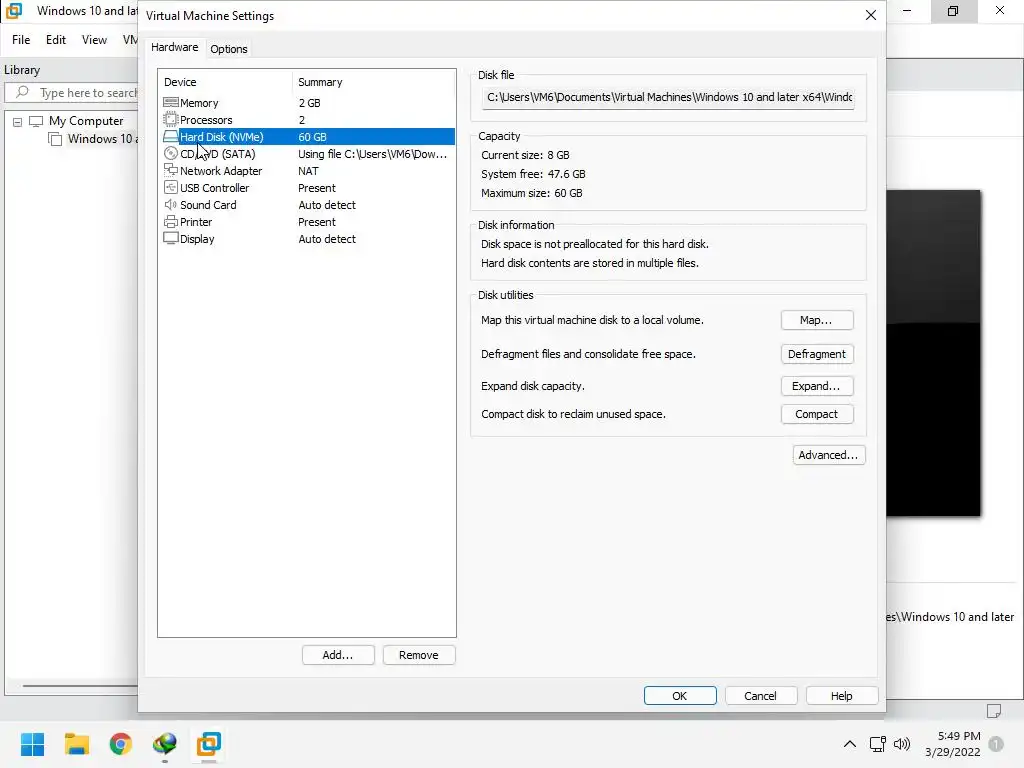Viewport: 1024px width, 768px height.
Task: Cancel the Virtual Machine Settings dialog
Action: 761,696
